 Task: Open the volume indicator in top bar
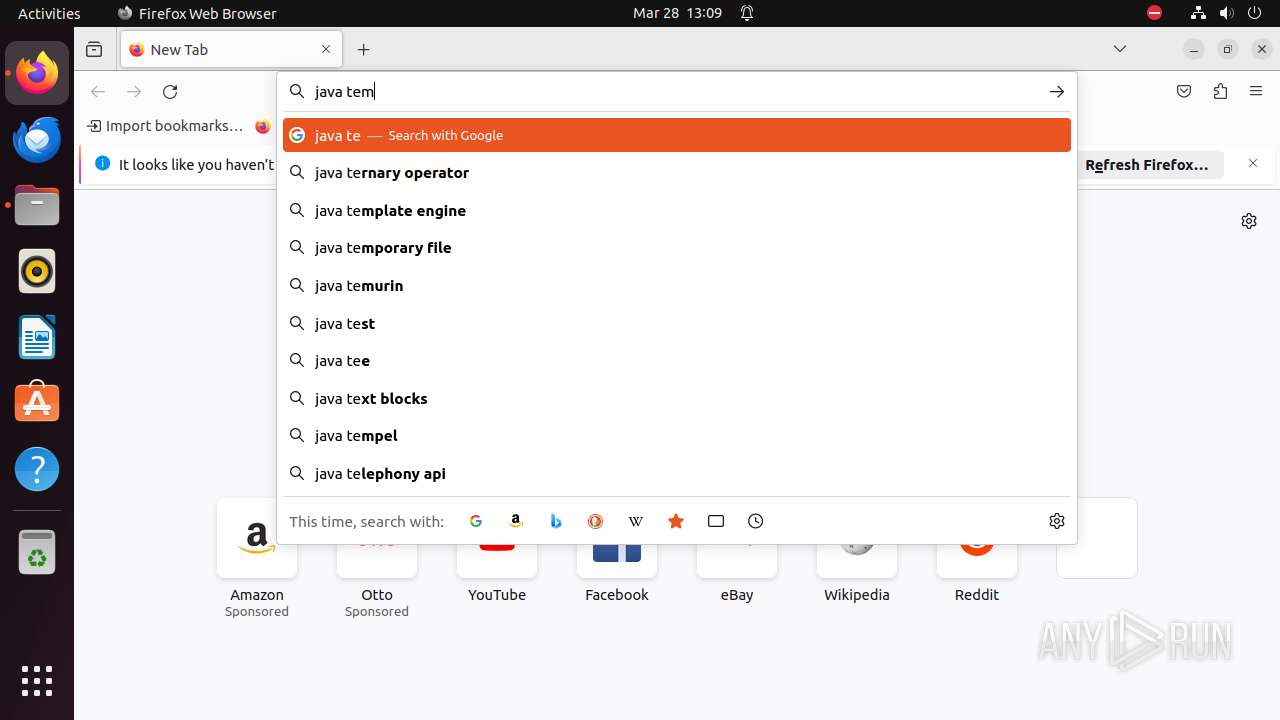[1227, 13]
